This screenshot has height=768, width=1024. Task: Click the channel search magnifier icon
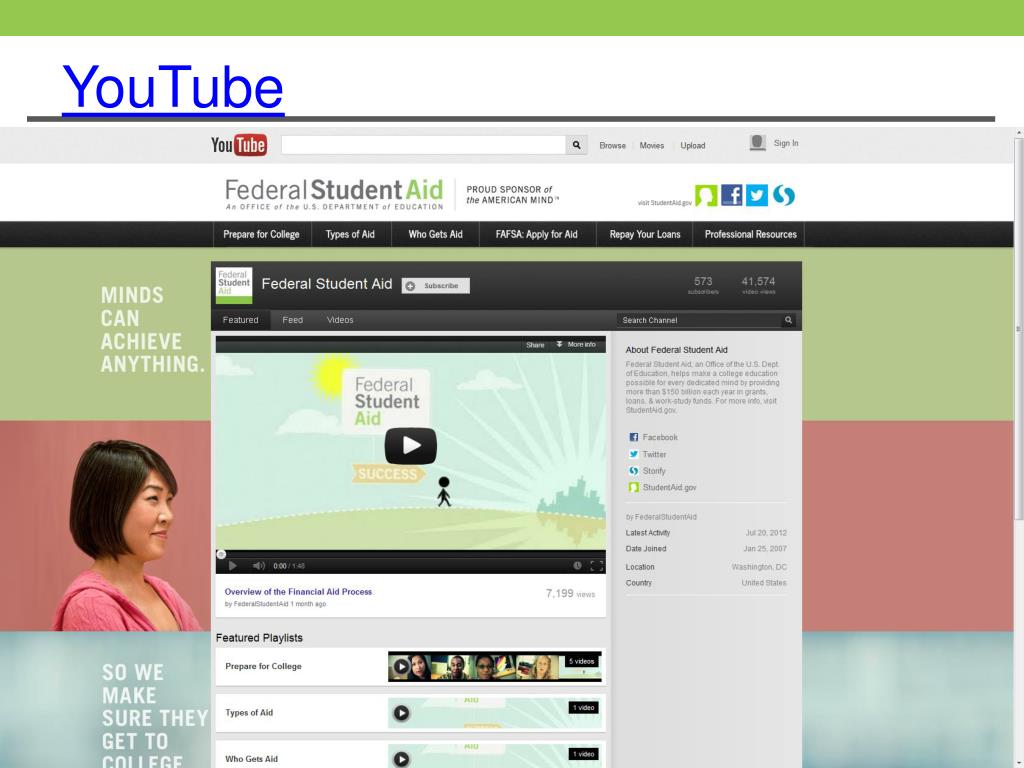click(788, 320)
